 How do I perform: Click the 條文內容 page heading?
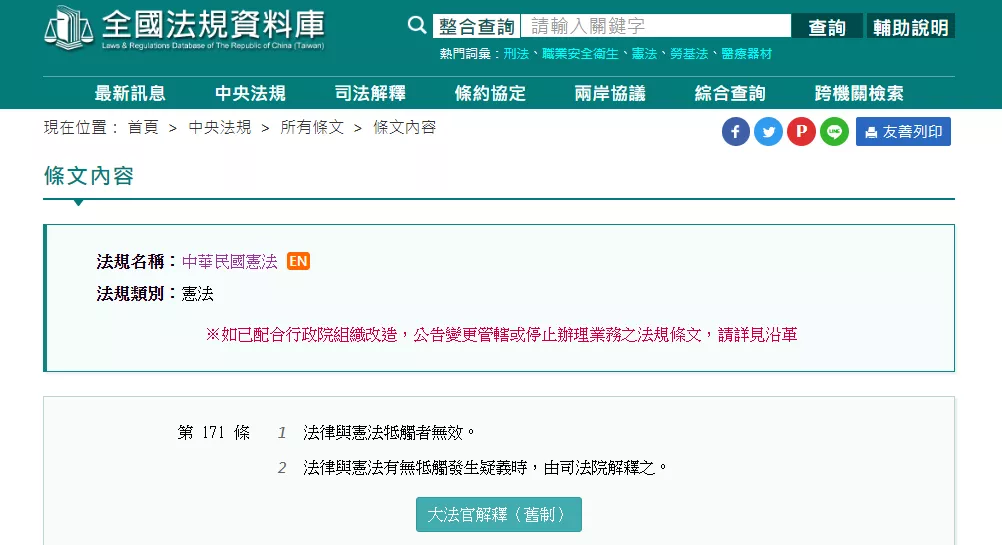coord(89,176)
